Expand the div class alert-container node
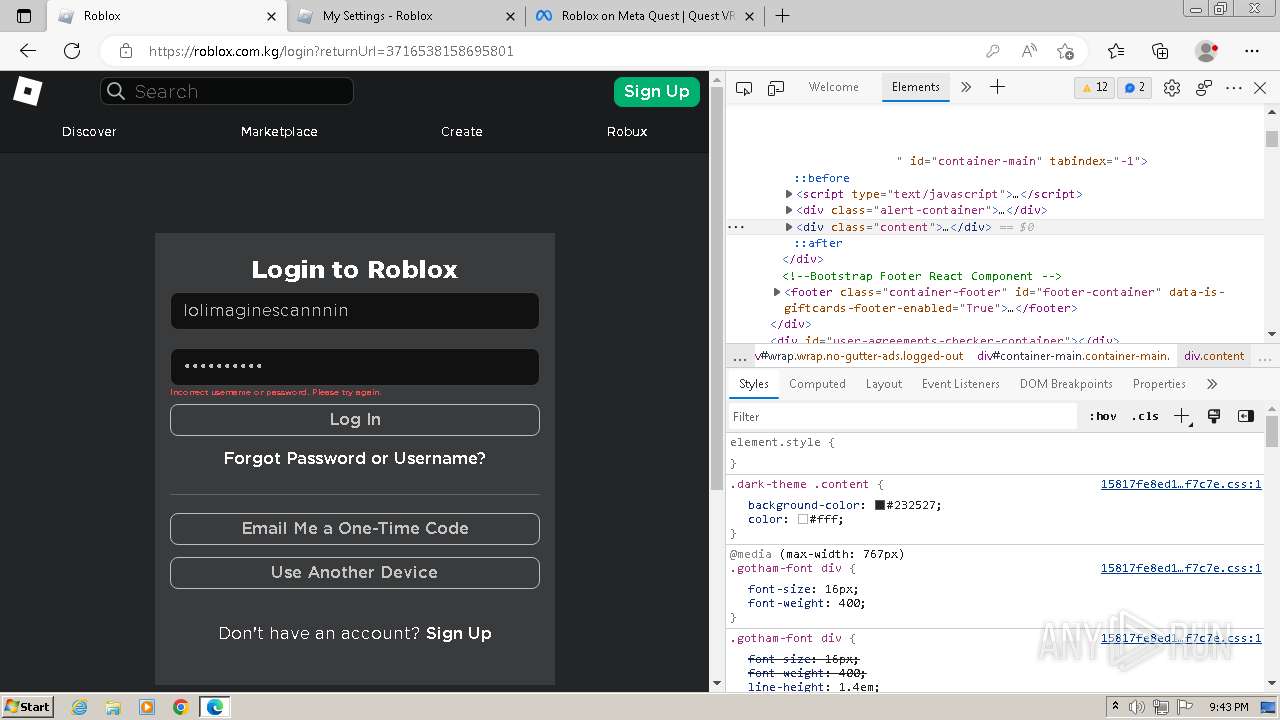Viewport: 1280px width, 720px height. (x=789, y=210)
